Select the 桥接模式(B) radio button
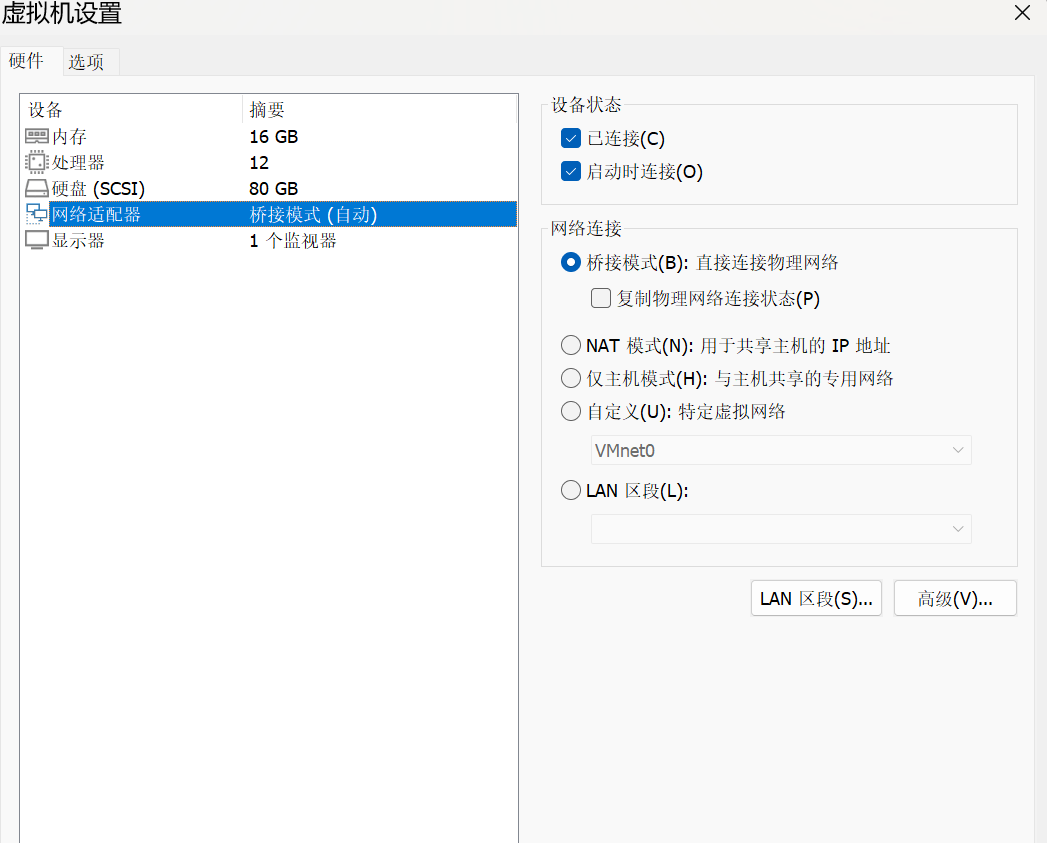 pyautogui.click(x=571, y=263)
